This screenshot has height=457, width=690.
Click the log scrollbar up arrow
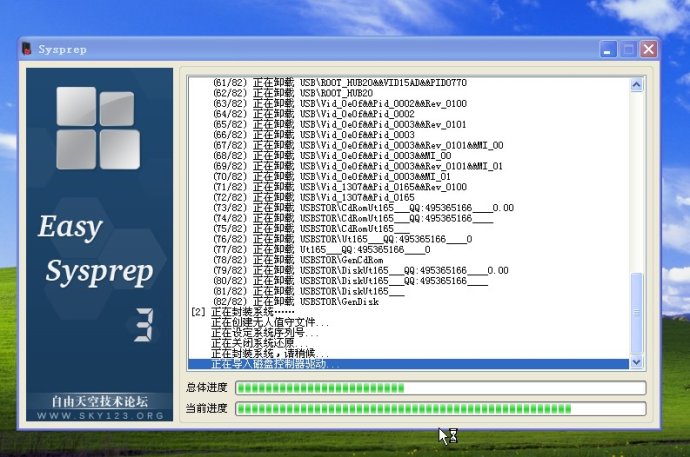pos(636,84)
